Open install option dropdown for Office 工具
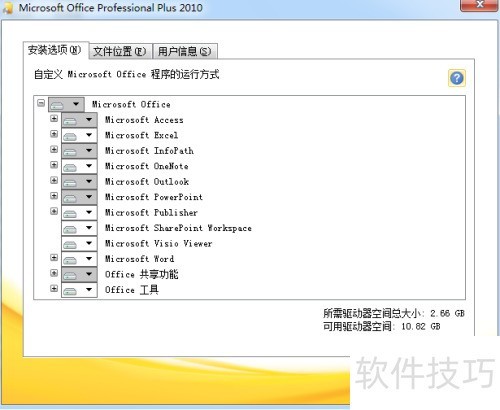This screenshot has width=500, height=410. point(79,289)
